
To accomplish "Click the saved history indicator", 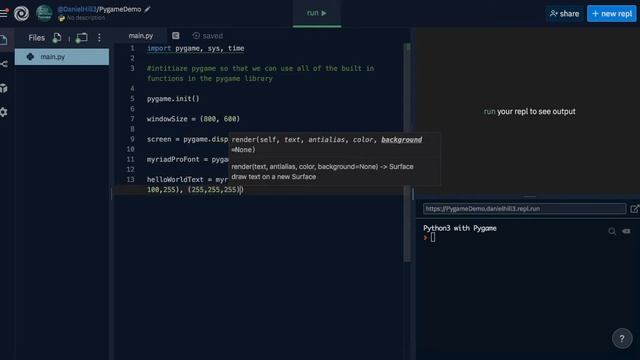I will click(208, 36).
